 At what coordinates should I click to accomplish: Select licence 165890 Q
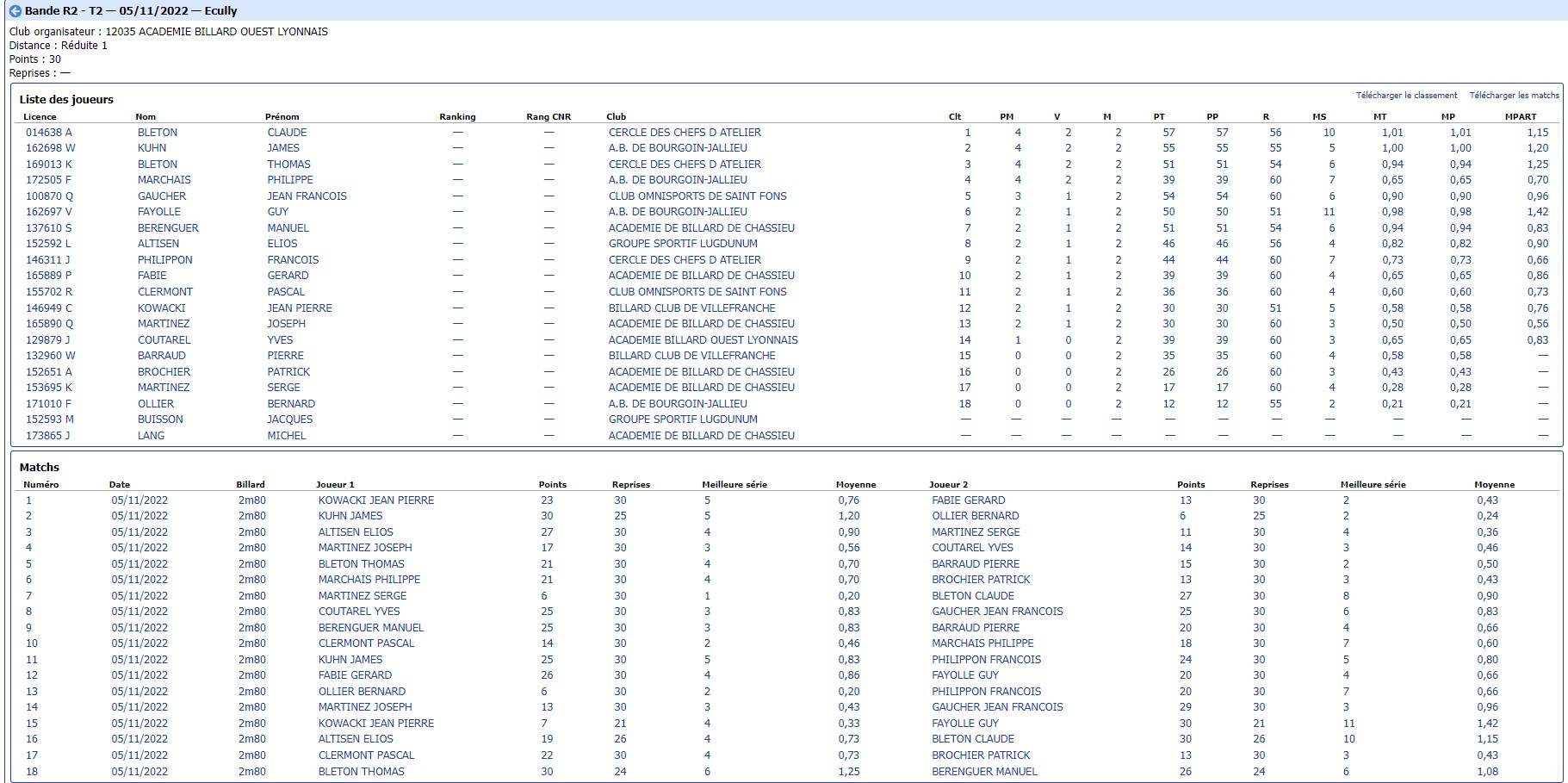tap(49, 324)
